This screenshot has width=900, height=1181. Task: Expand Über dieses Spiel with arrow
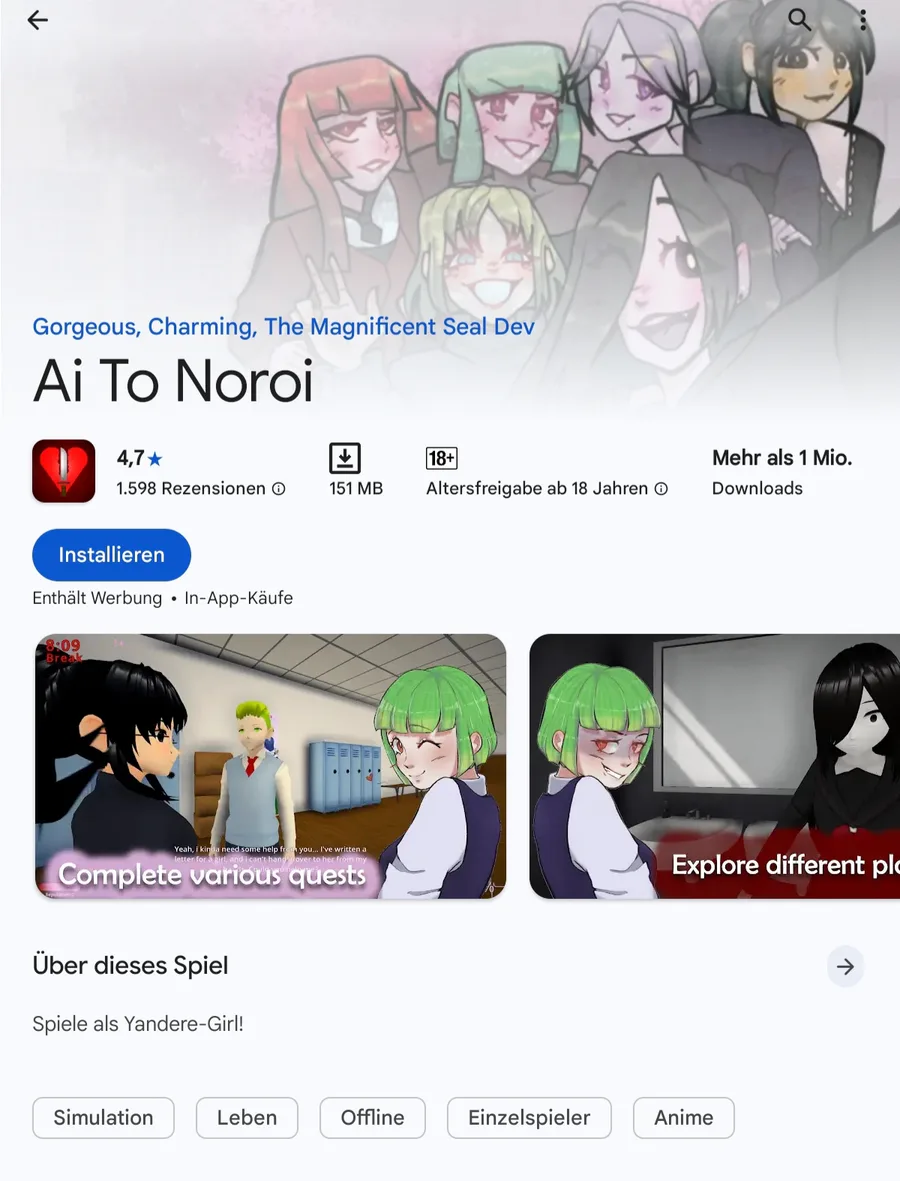845,966
